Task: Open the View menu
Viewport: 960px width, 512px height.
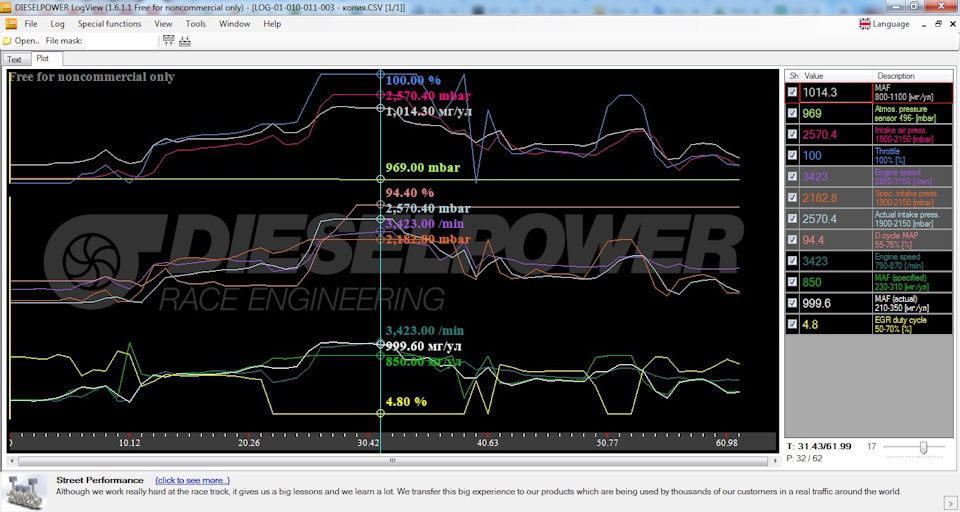Action: pyautogui.click(x=163, y=24)
